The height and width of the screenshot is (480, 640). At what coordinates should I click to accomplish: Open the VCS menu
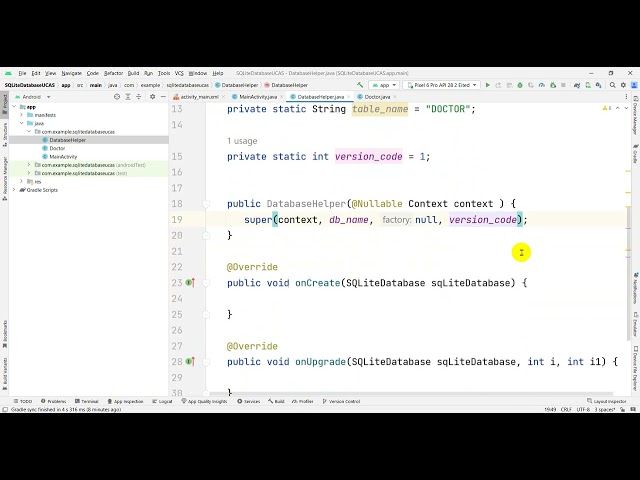[179, 73]
